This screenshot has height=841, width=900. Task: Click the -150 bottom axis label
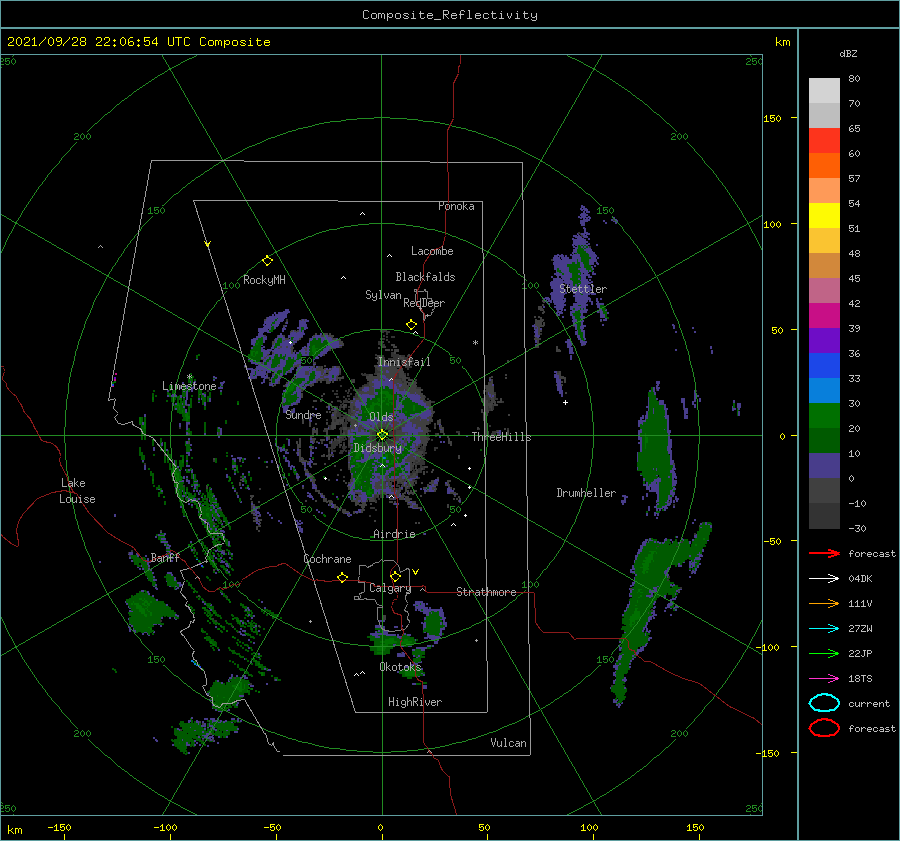(x=60, y=827)
